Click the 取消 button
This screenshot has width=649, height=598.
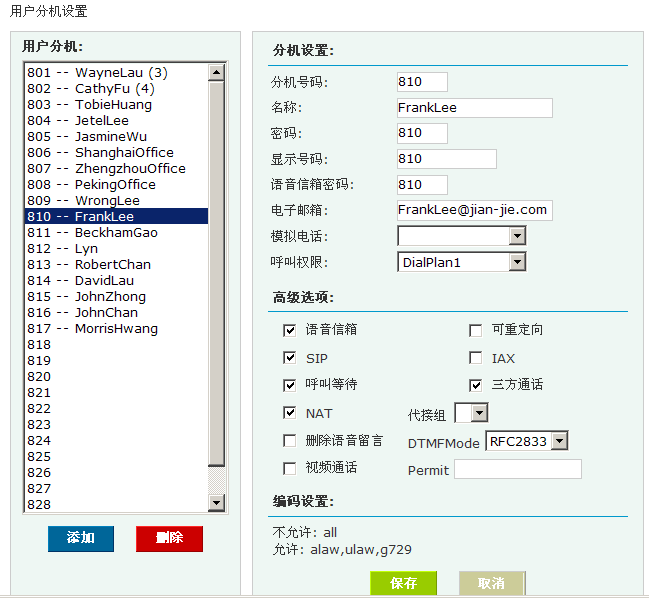492,583
